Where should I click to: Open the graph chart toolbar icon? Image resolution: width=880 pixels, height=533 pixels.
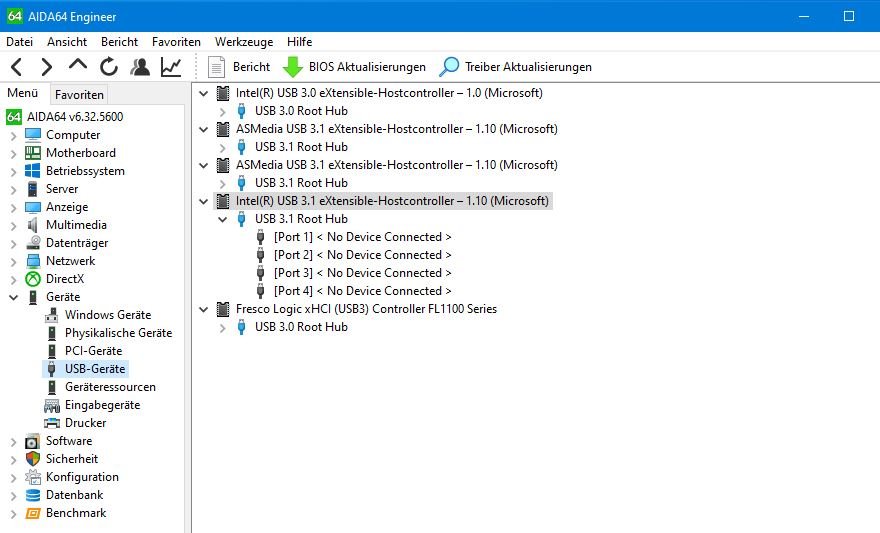[x=171, y=67]
